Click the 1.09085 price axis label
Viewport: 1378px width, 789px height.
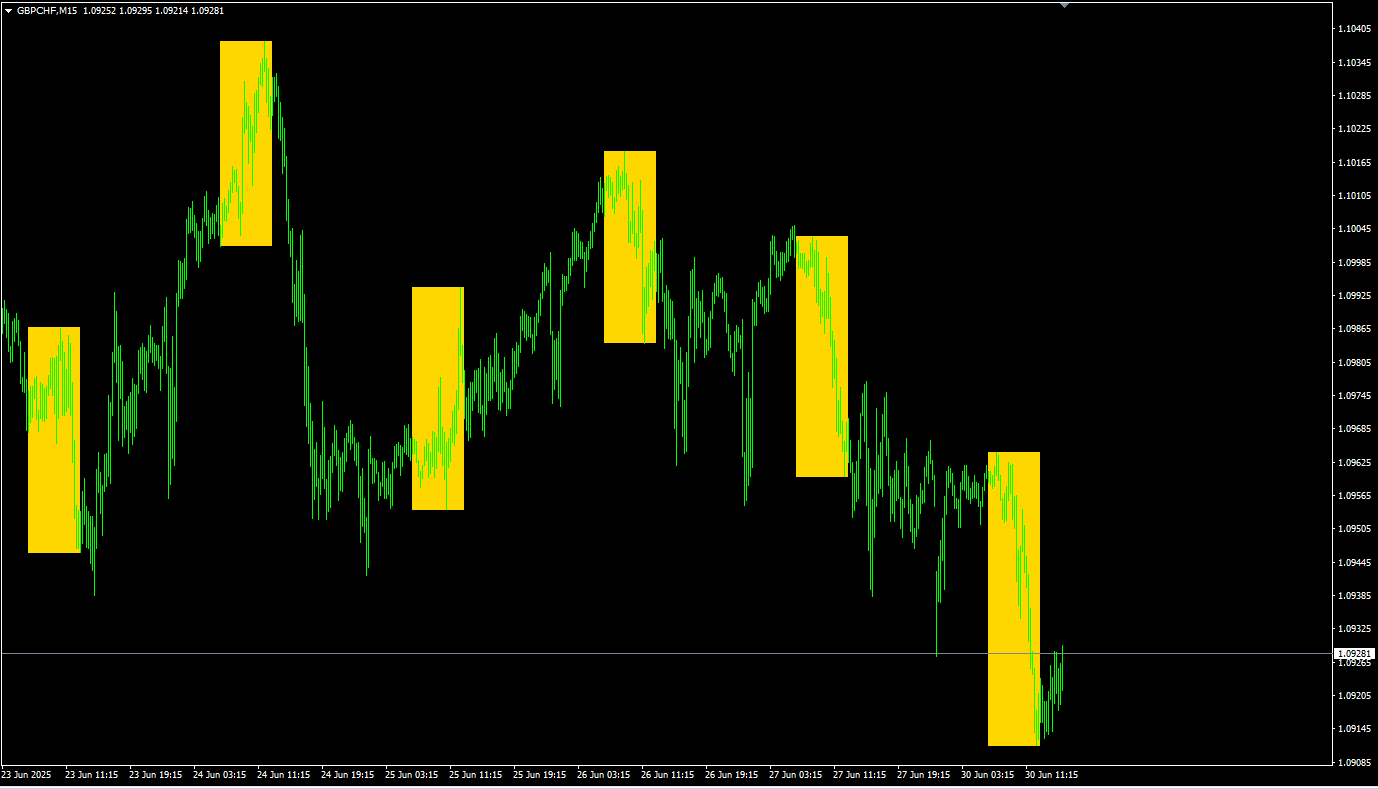point(1355,762)
